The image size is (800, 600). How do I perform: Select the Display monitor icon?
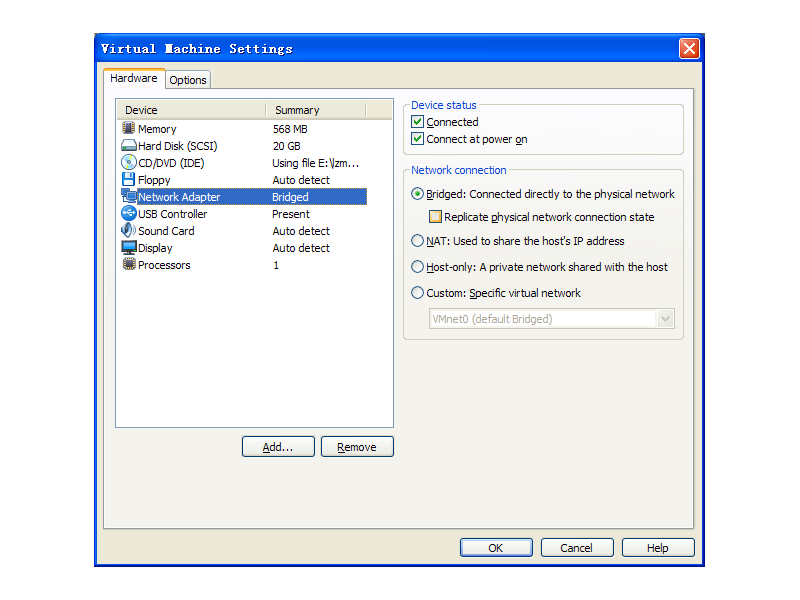coord(129,248)
